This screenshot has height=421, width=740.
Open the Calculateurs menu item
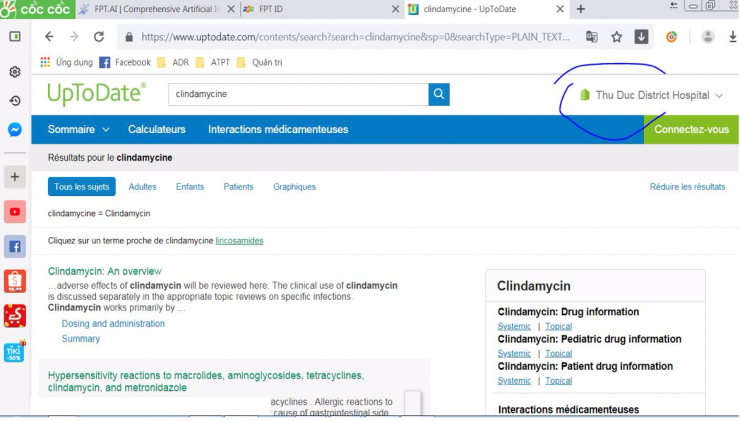[x=157, y=130]
